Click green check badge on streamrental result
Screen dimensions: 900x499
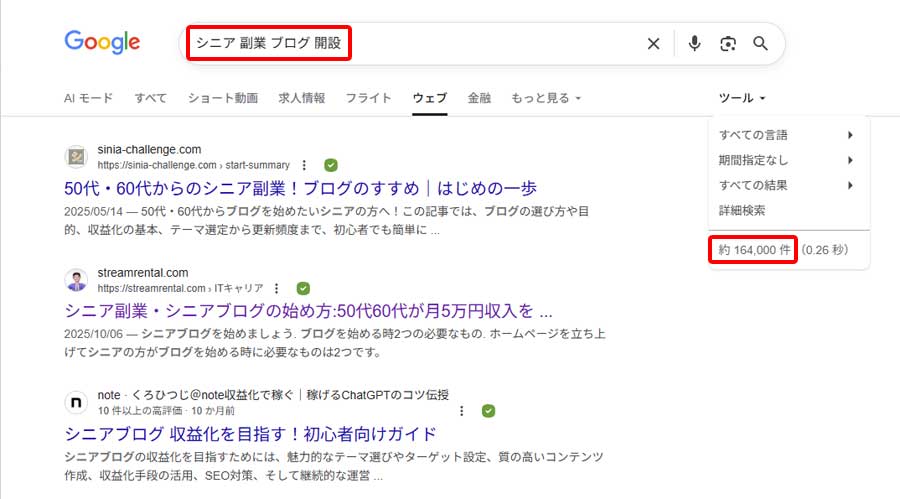[x=303, y=288]
